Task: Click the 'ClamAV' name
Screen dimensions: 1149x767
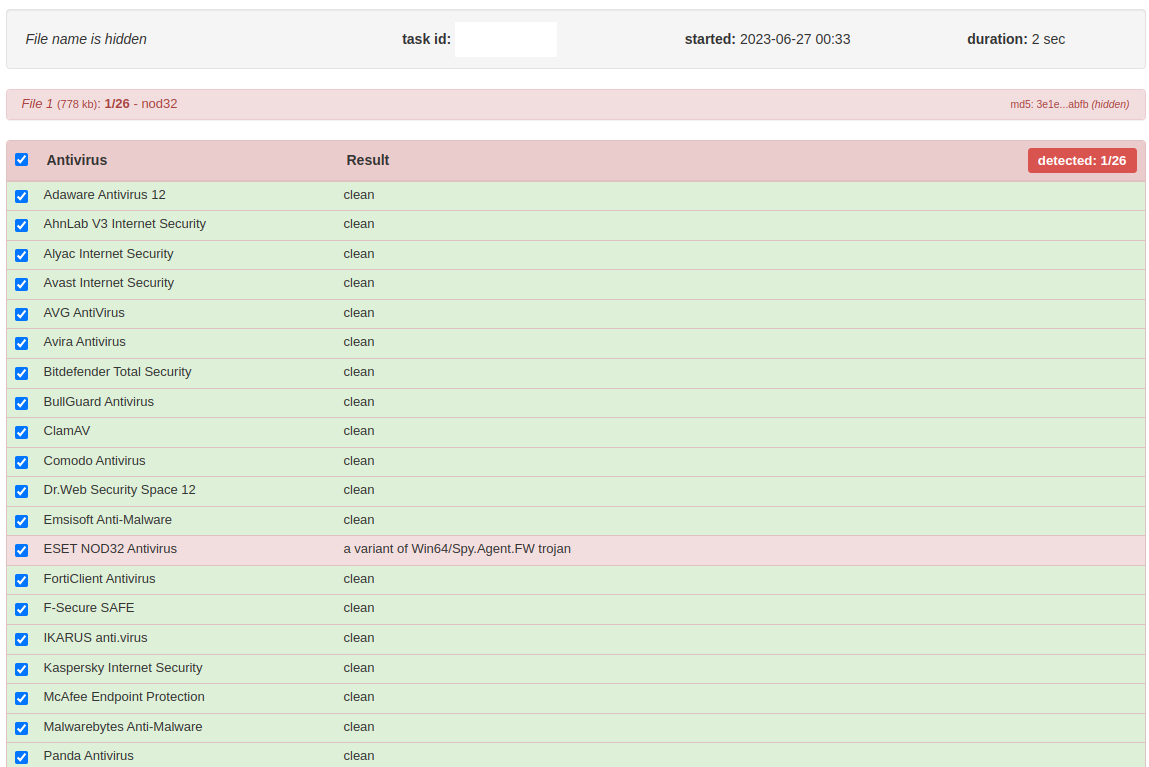Action: 67,431
